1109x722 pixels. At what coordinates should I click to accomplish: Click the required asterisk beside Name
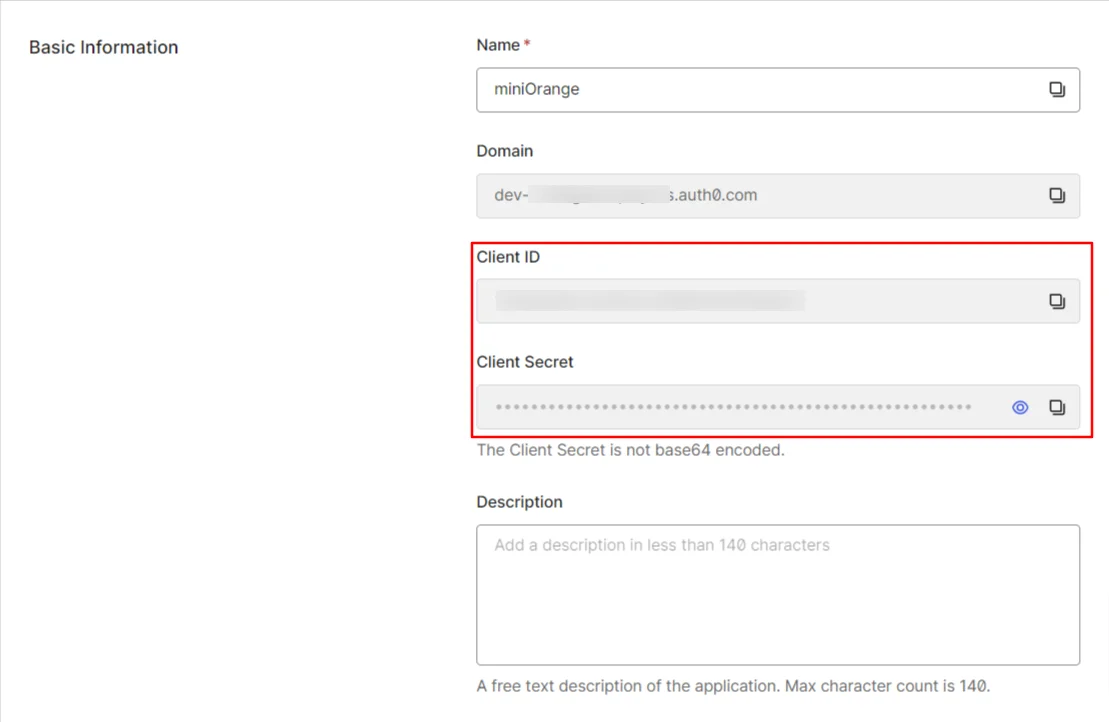pyautogui.click(x=525, y=40)
